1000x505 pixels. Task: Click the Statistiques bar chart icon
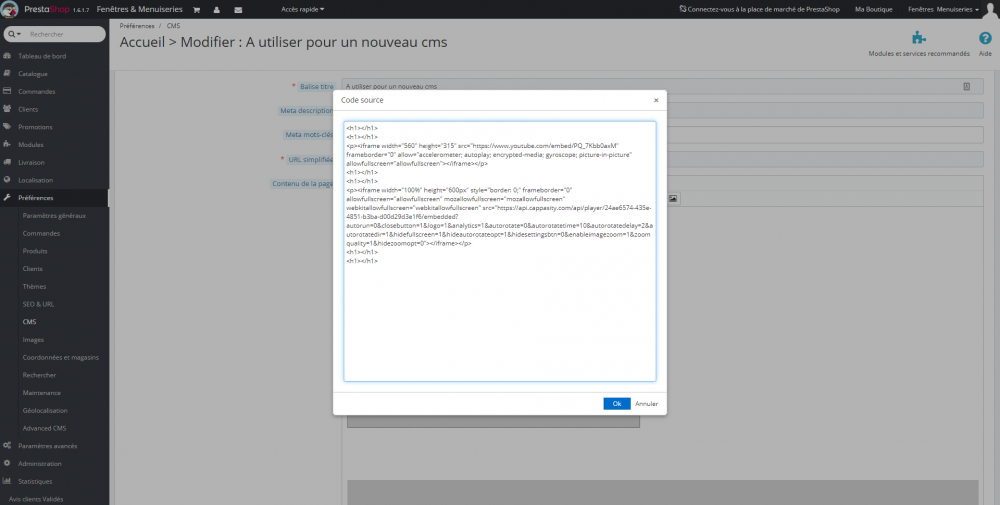pos(7,481)
